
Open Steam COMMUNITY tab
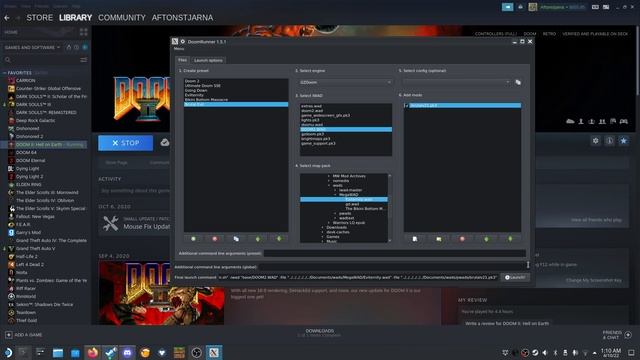click(122, 18)
